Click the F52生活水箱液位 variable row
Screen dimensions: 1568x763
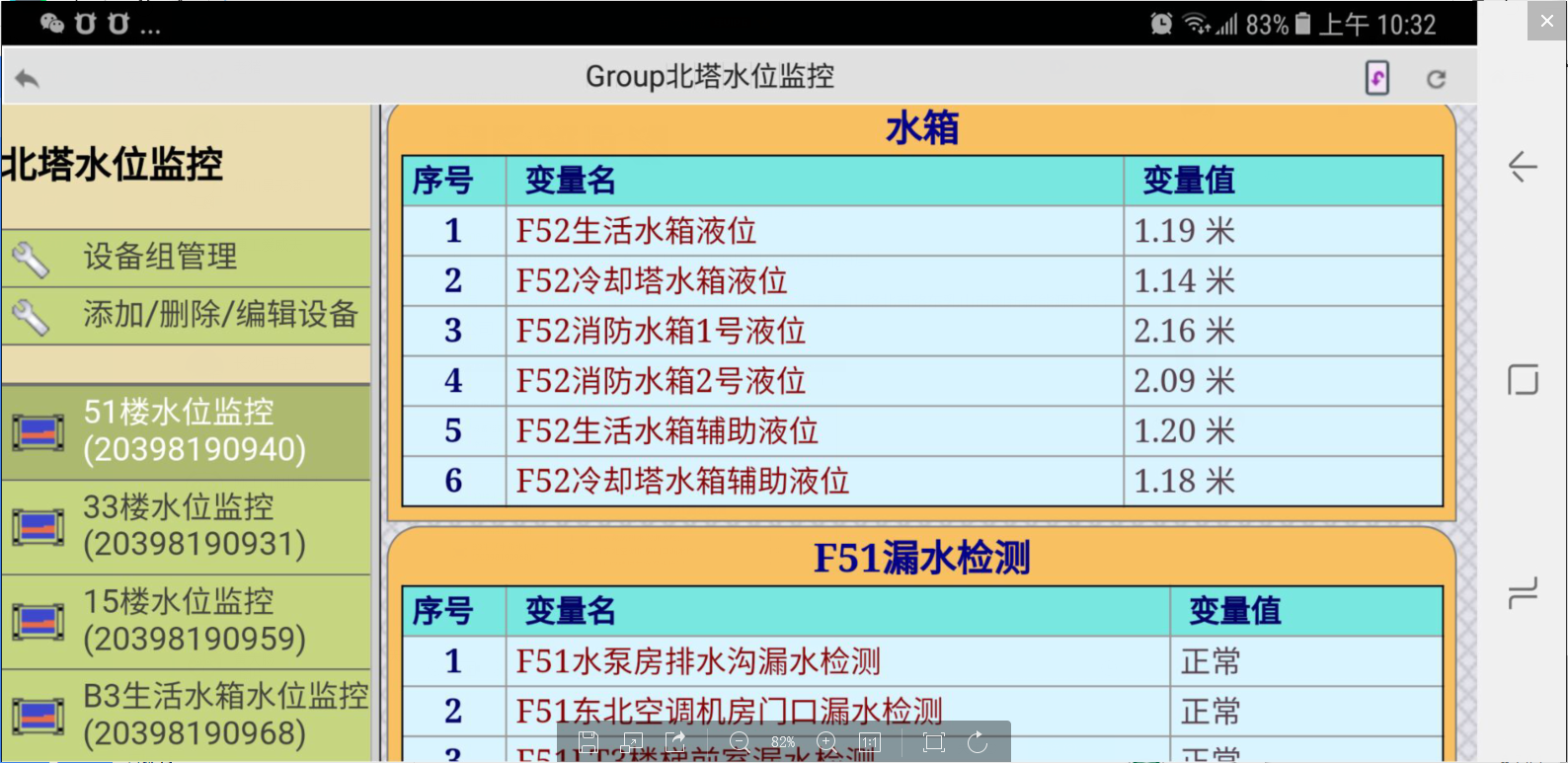636,232
